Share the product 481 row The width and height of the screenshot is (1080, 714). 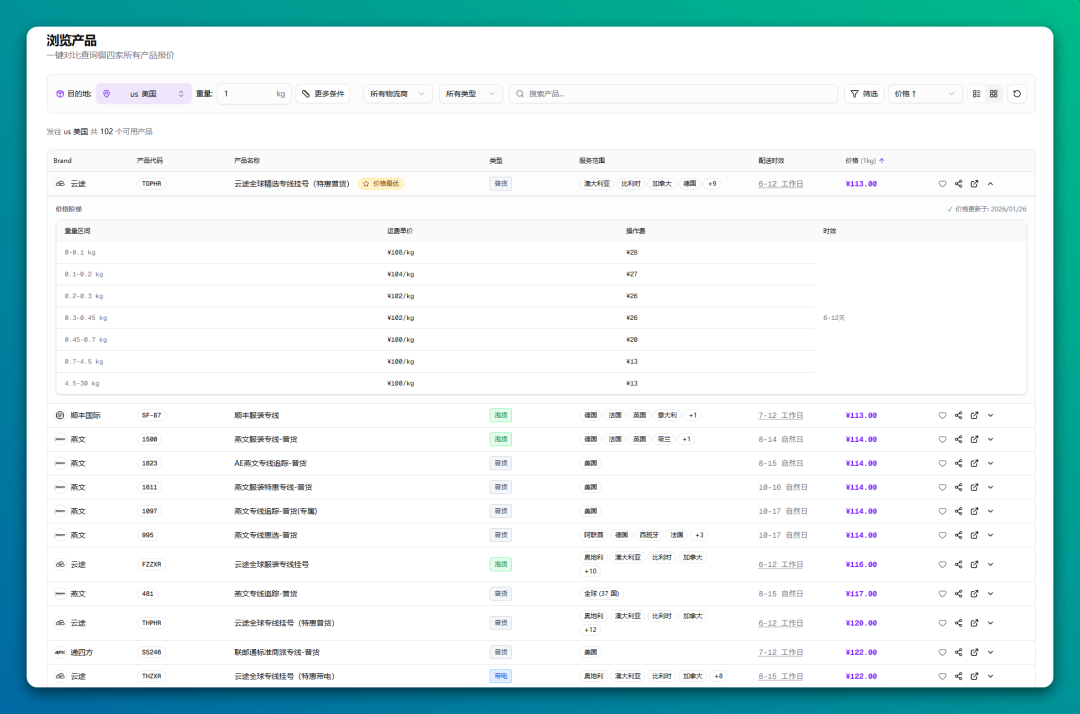(958, 594)
